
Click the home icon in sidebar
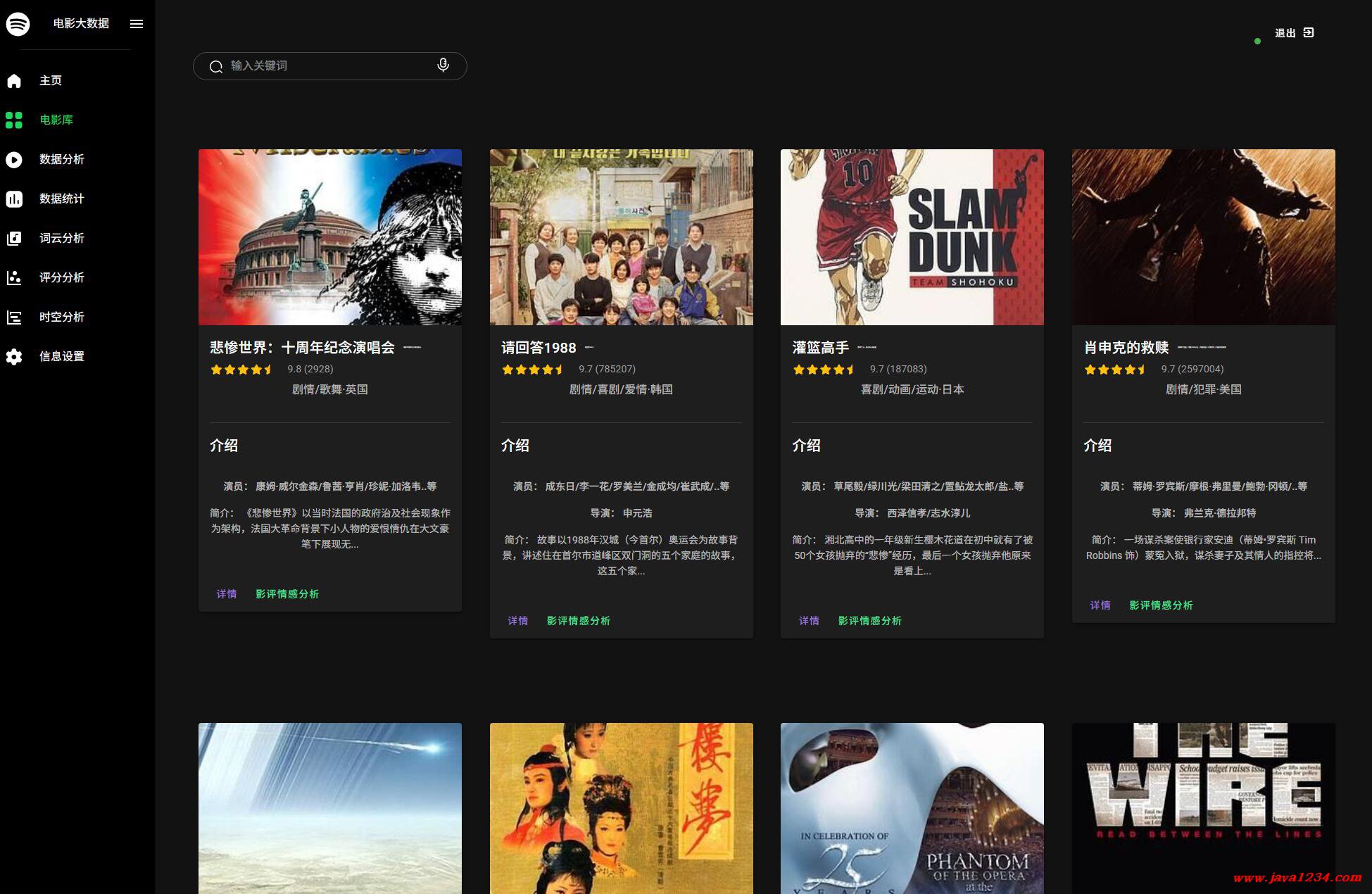tap(14, 81)
